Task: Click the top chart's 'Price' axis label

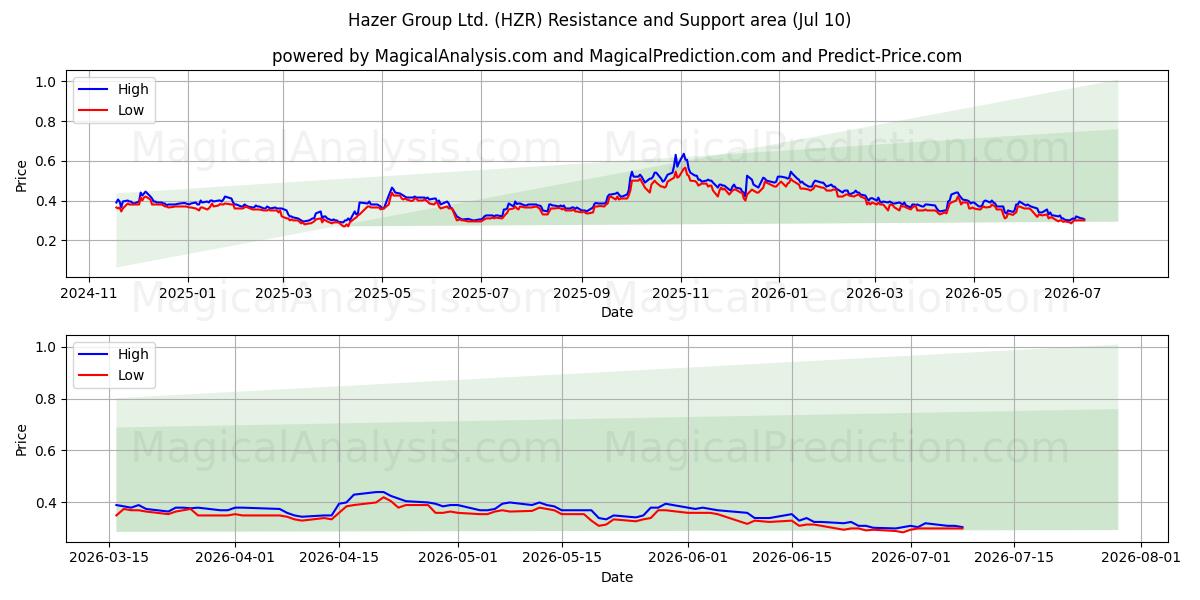Action: pos(22,174)
